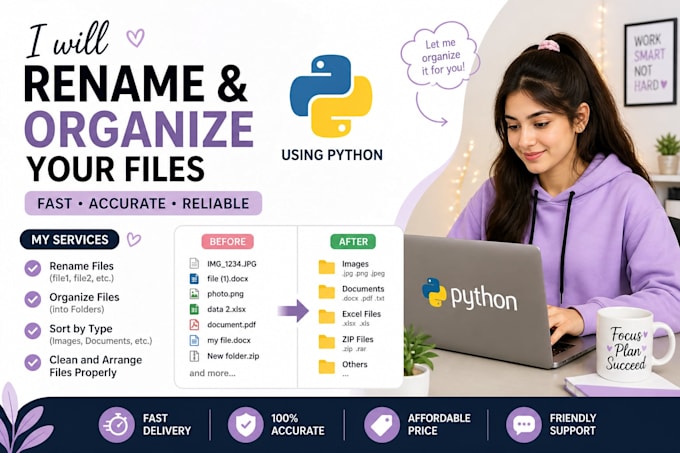The width and height of the screenshot is (680, 453).
Task: Click the WORK SMART NOT HARD wall frame
Action: (650, 62)
